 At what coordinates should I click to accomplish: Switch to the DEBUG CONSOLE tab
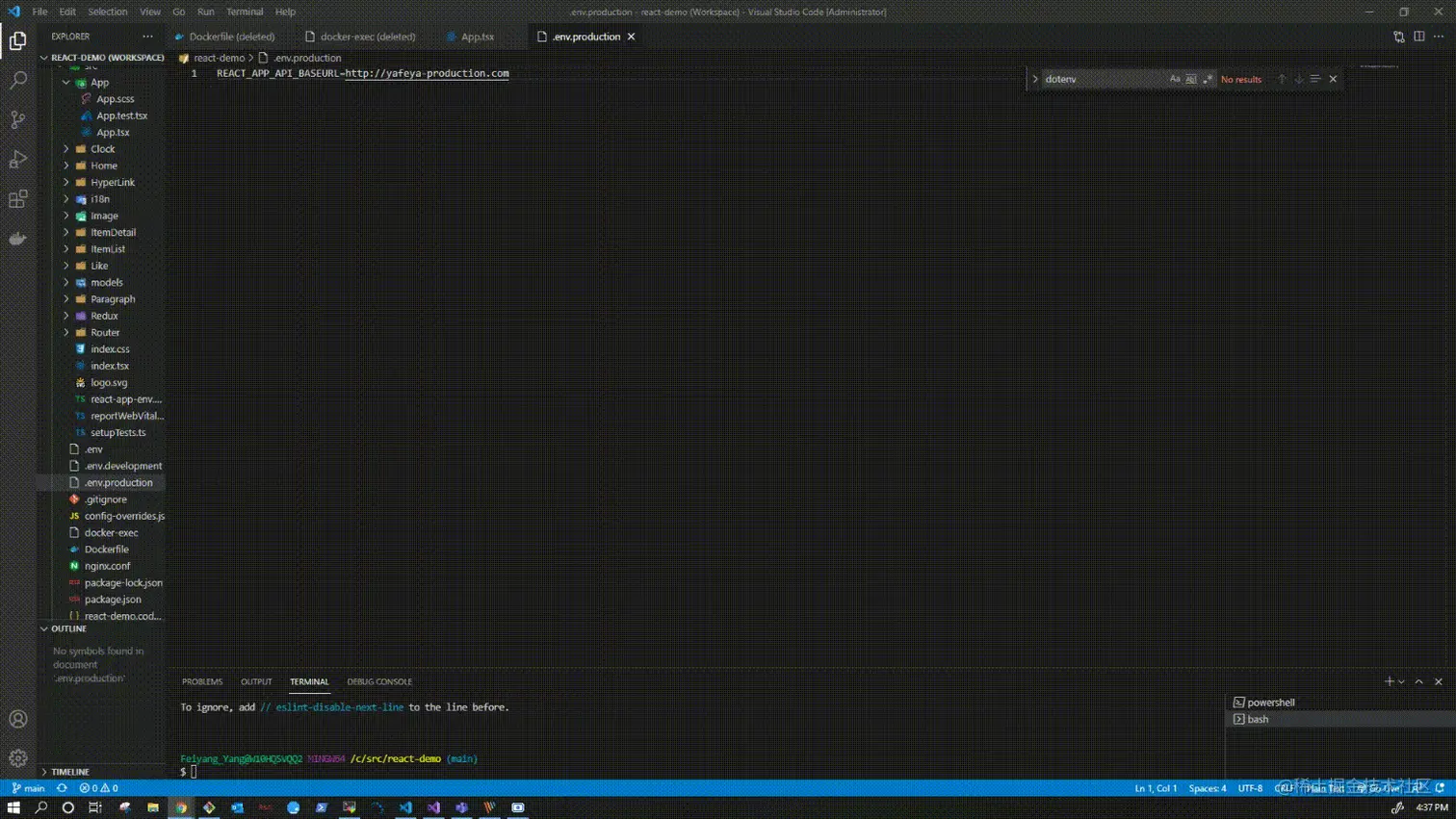click(378, 680)
